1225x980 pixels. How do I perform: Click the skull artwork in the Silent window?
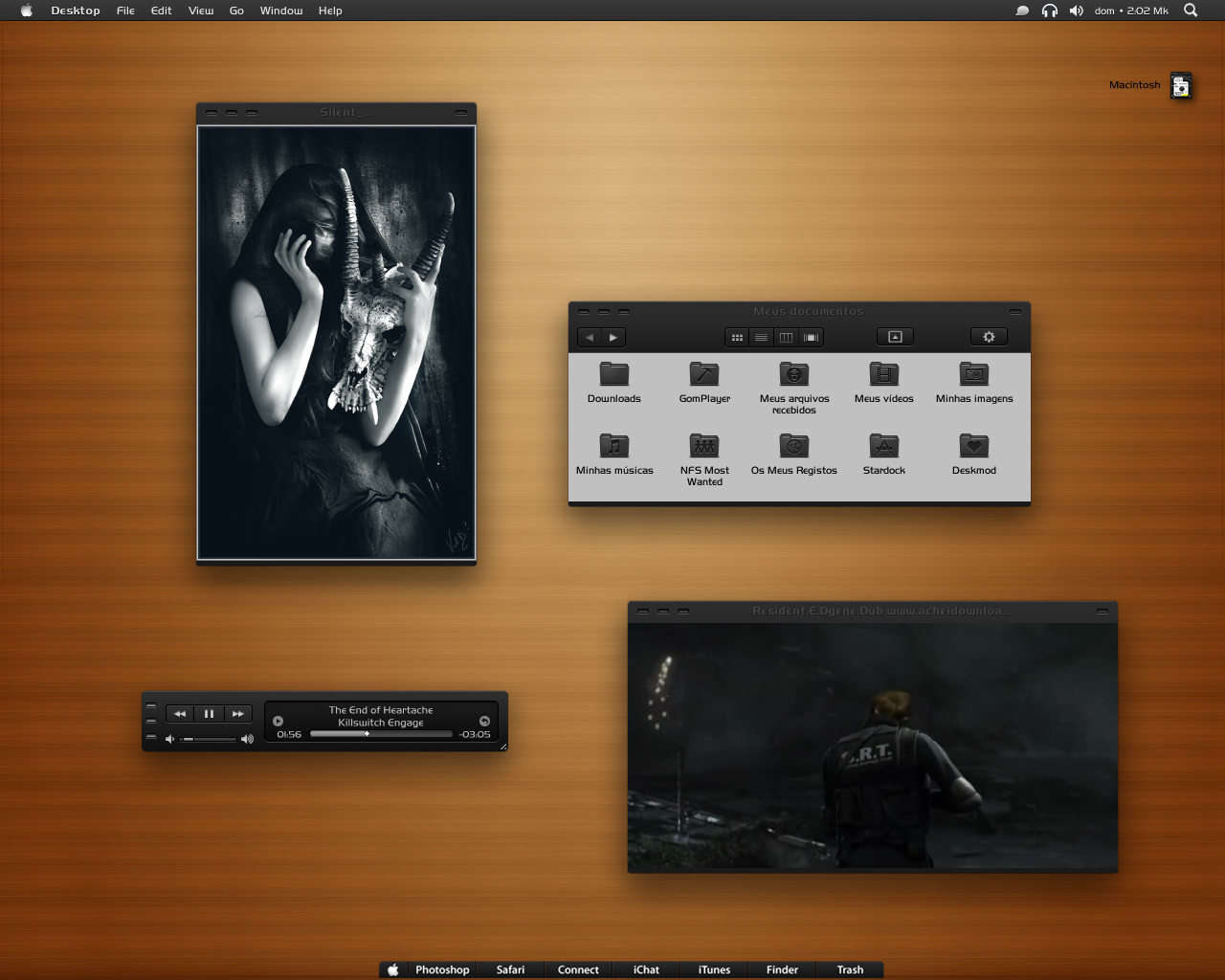click(336, 343)
